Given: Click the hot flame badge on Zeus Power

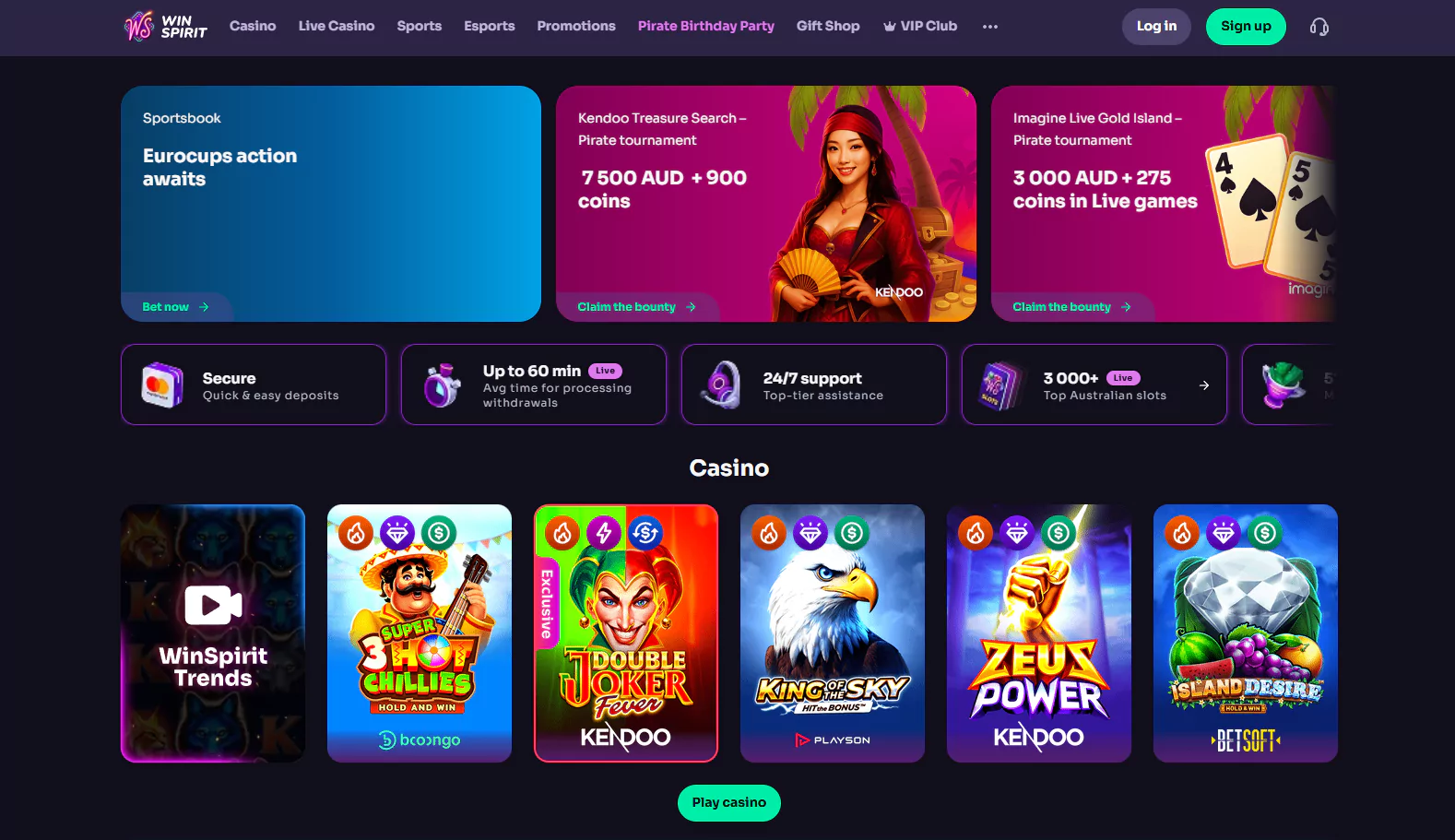Looking at the screenshot, I should [976, 532].
